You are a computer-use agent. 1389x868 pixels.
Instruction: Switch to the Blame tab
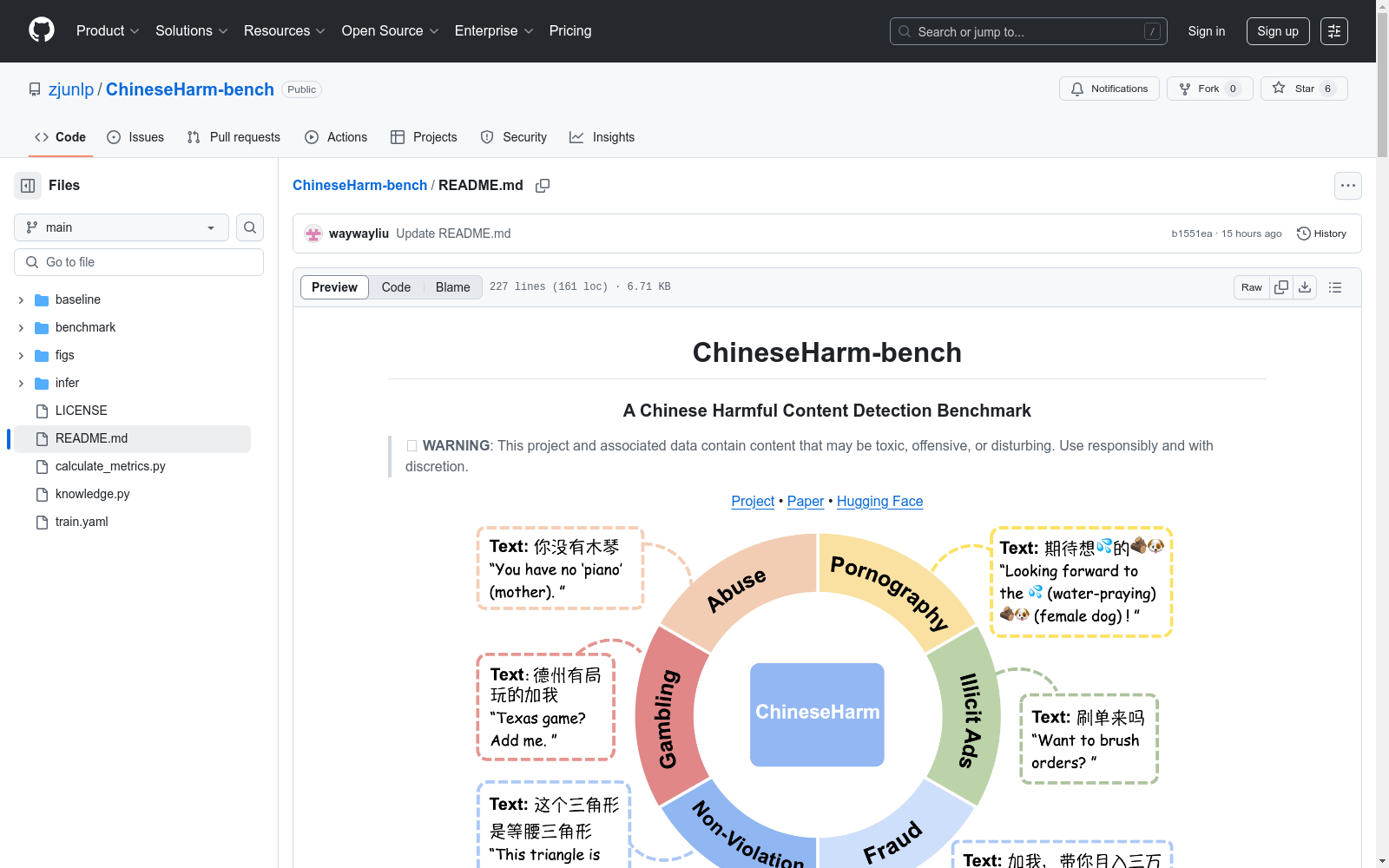pyautogui.click(x=452, y=286)
